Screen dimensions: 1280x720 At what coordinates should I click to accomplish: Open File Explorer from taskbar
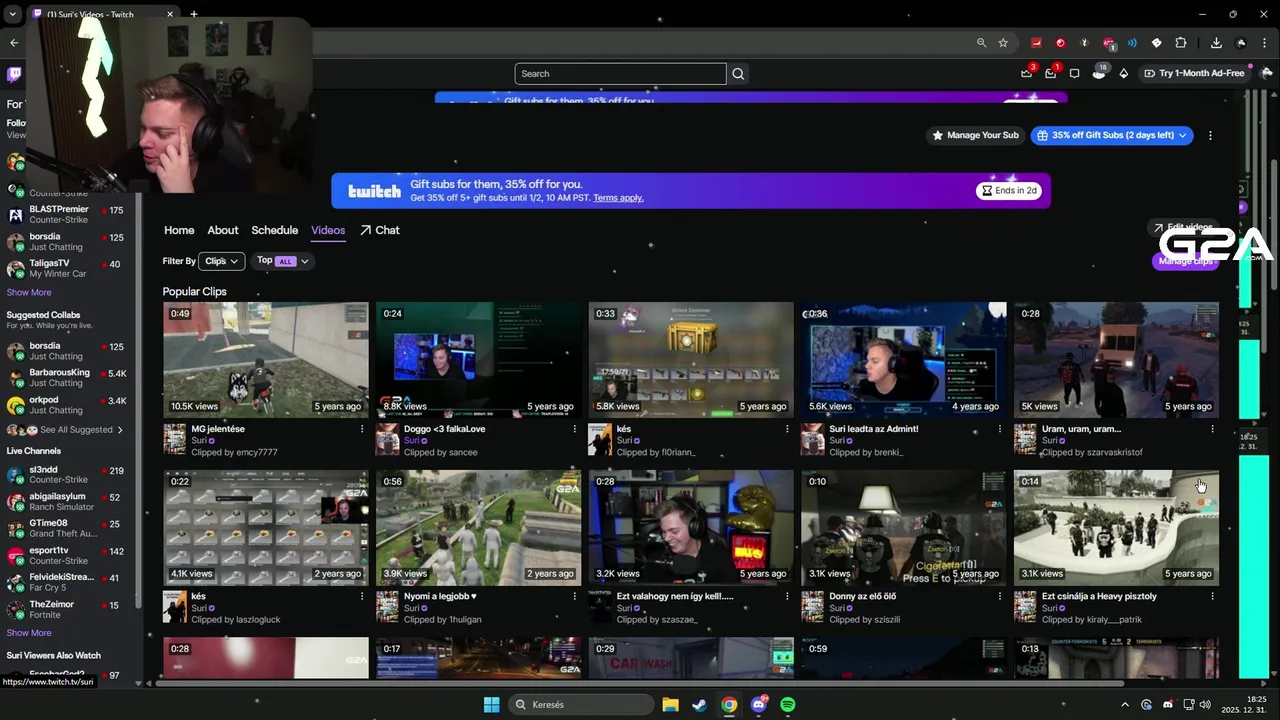click(670, 705)
